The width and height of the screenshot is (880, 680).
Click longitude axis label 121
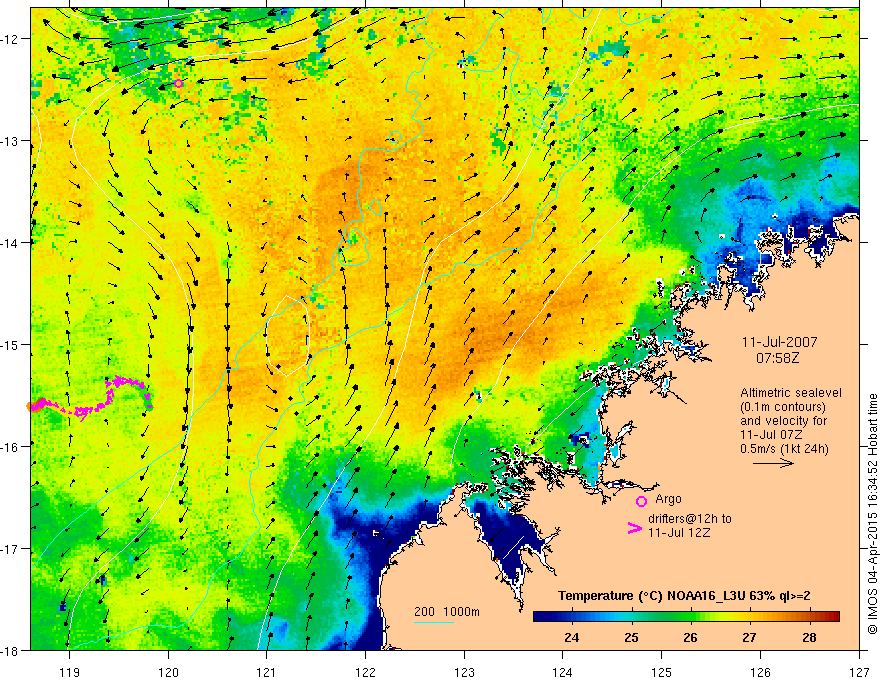[x=267, y=672]
